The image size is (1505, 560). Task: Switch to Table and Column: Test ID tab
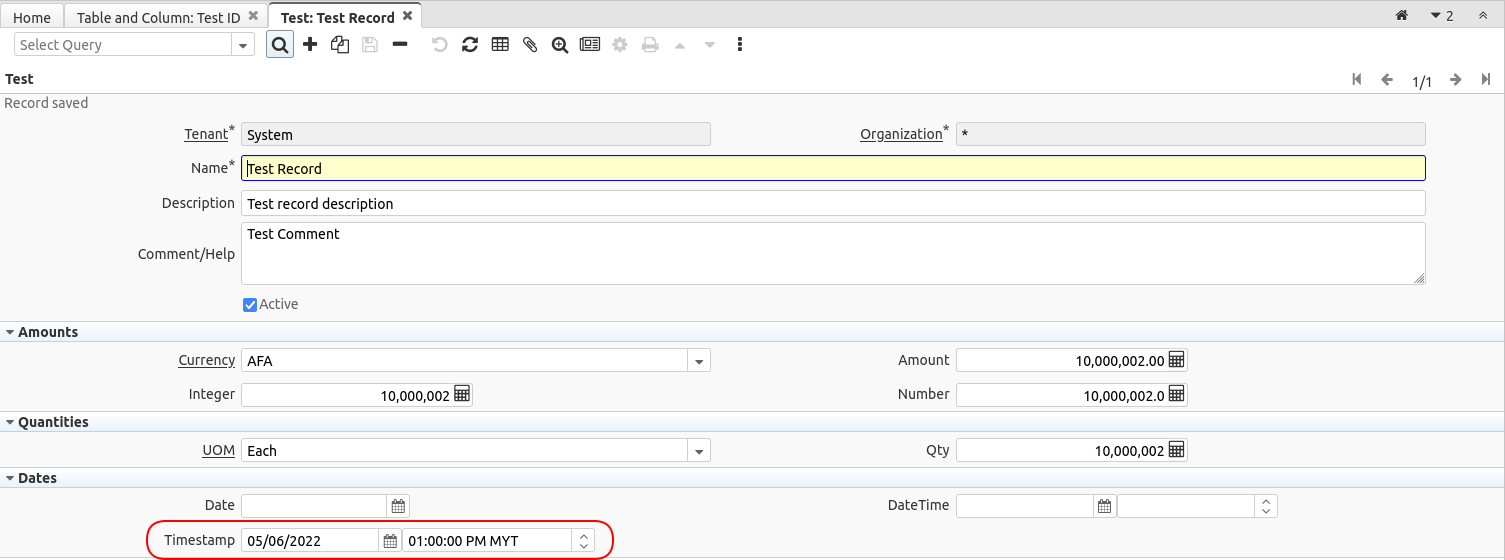point(158,17)
